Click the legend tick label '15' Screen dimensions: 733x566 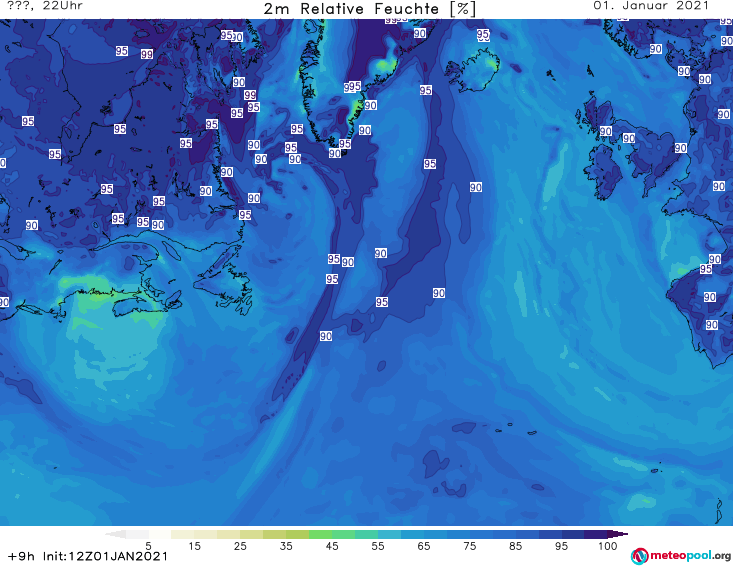tap(194, 546)
